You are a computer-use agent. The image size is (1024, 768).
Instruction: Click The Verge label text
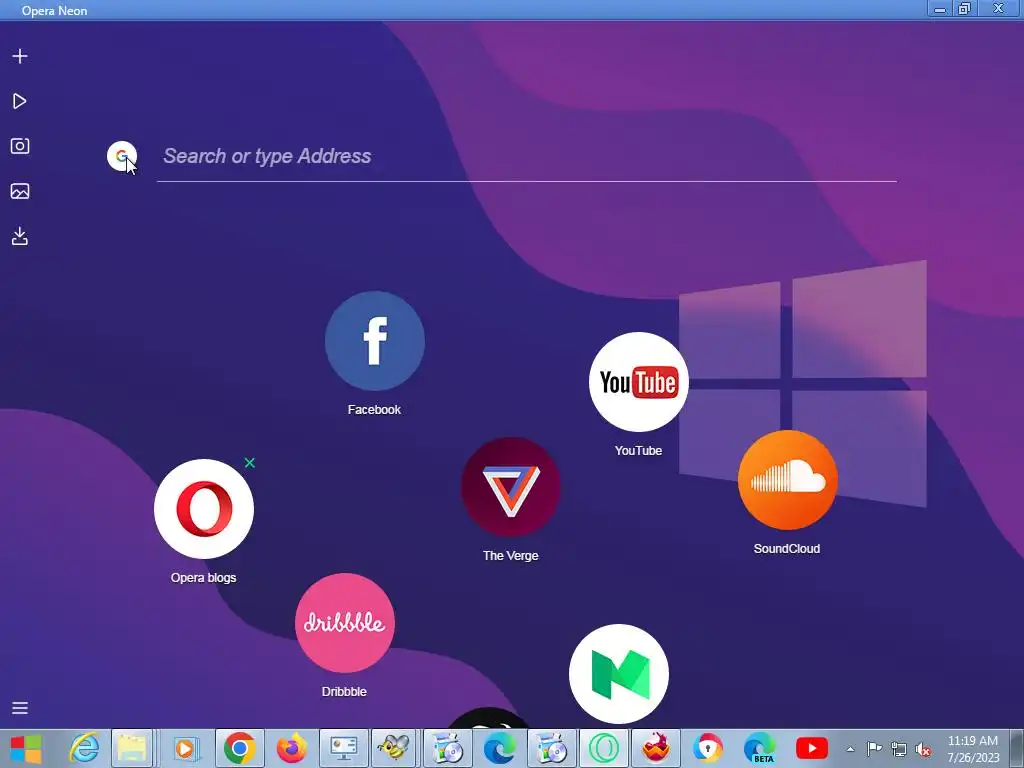[511, 556]
